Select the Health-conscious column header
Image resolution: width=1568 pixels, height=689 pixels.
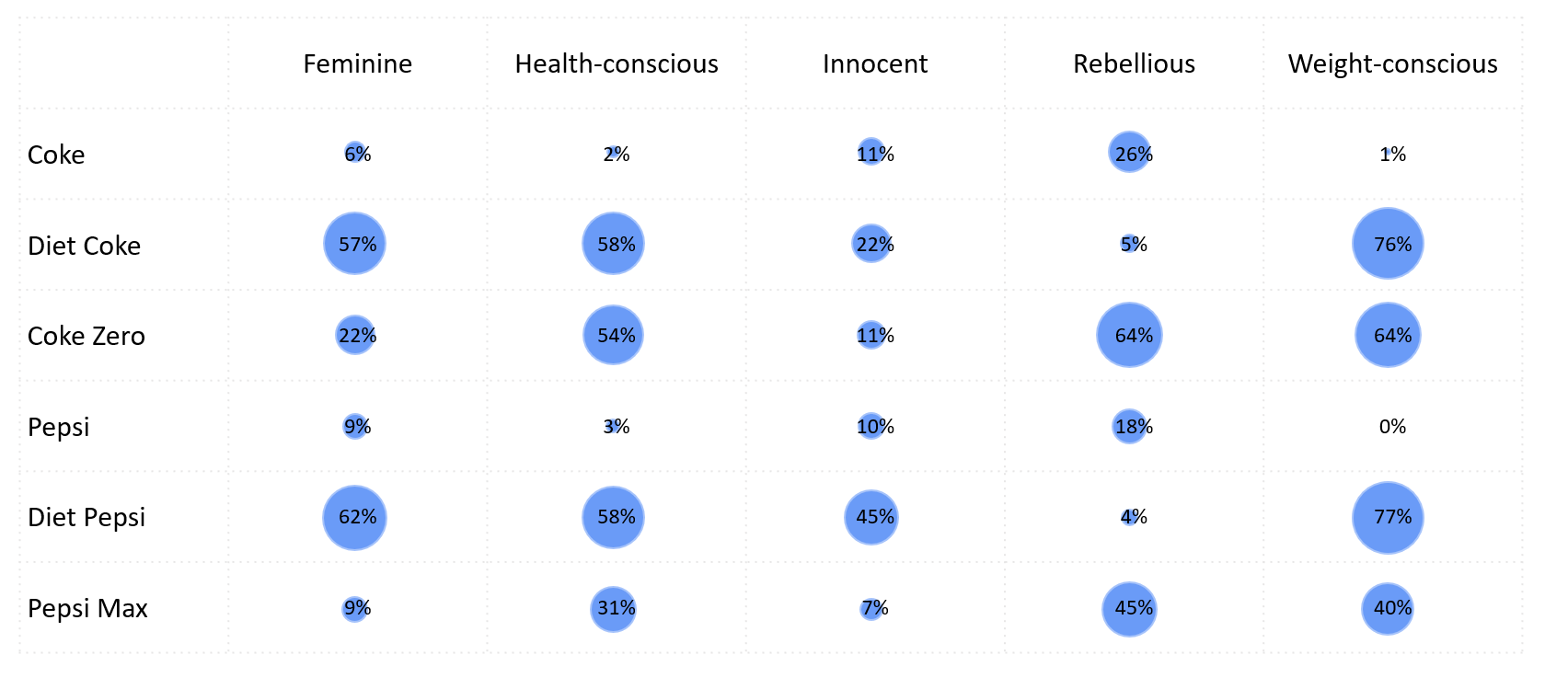(616, 63)
